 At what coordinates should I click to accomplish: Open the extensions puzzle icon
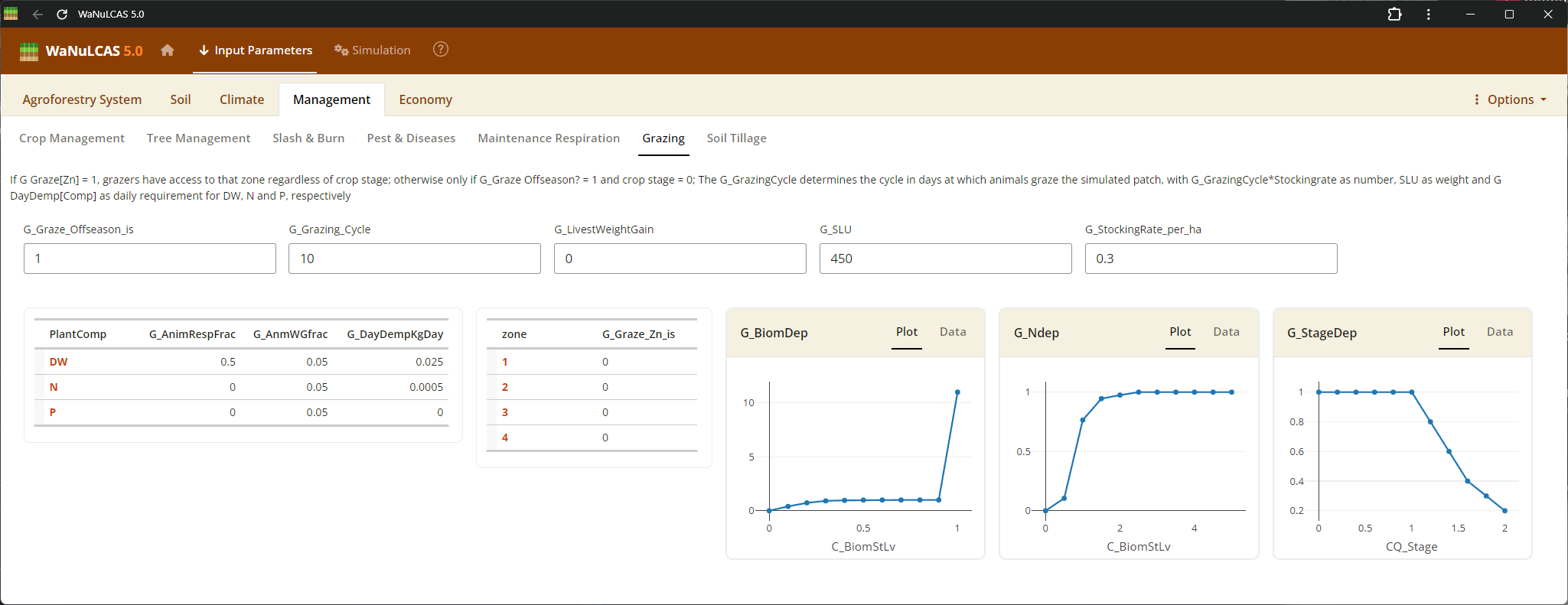pyautogui.click(x=1394, y=14)
